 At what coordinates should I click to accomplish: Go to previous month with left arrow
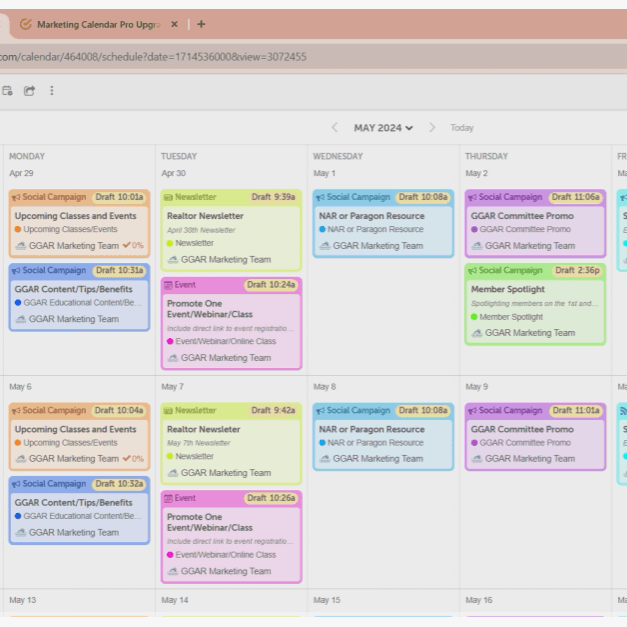click(335, 128)
